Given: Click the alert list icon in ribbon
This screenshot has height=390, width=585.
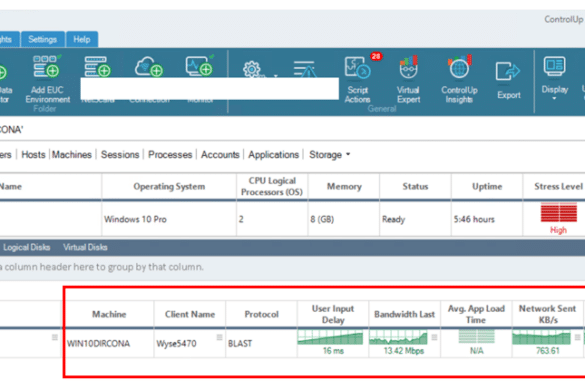Looking at the screenshot, I should 304,69.
